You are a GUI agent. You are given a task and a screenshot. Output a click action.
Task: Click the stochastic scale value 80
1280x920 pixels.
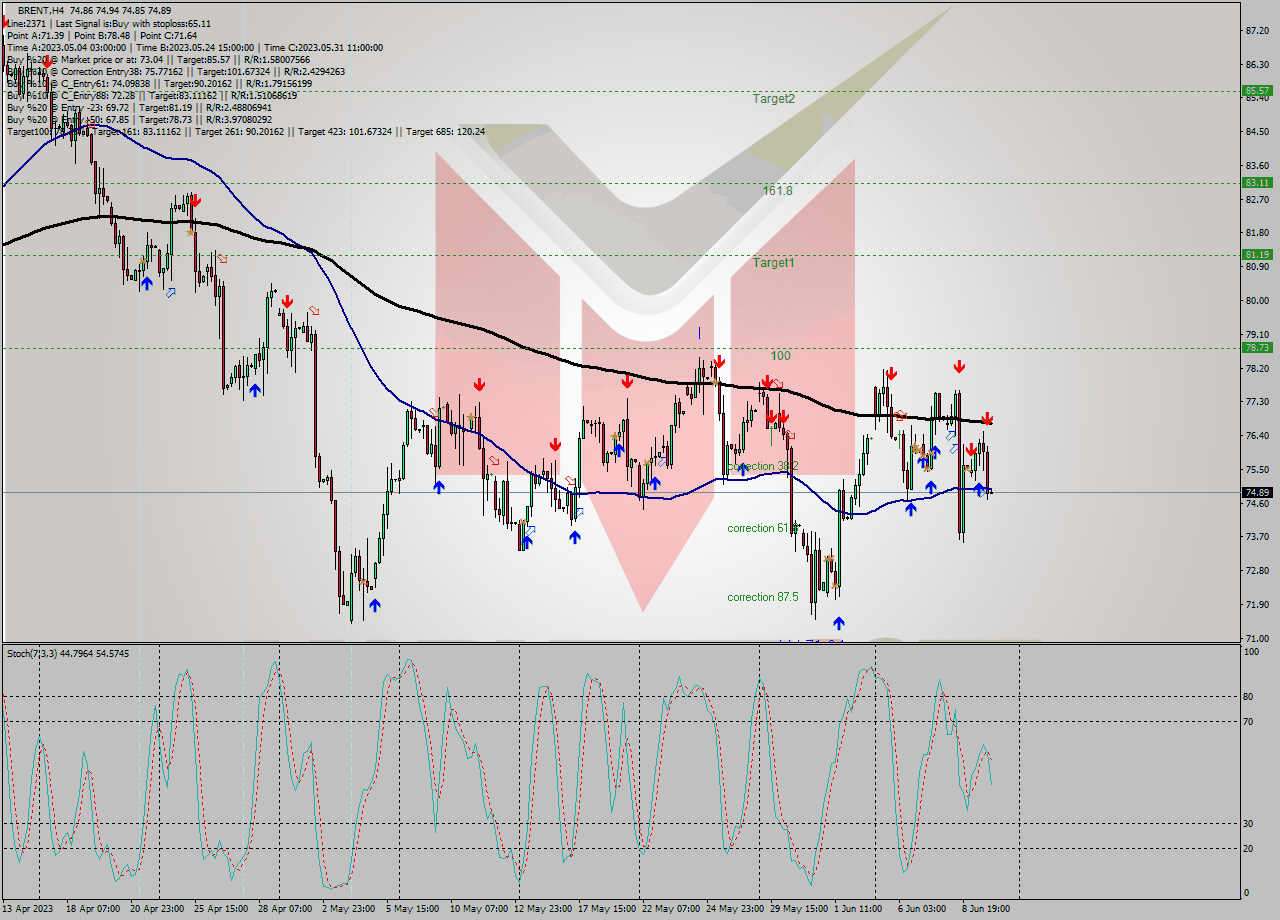(x=1248, y=697)
